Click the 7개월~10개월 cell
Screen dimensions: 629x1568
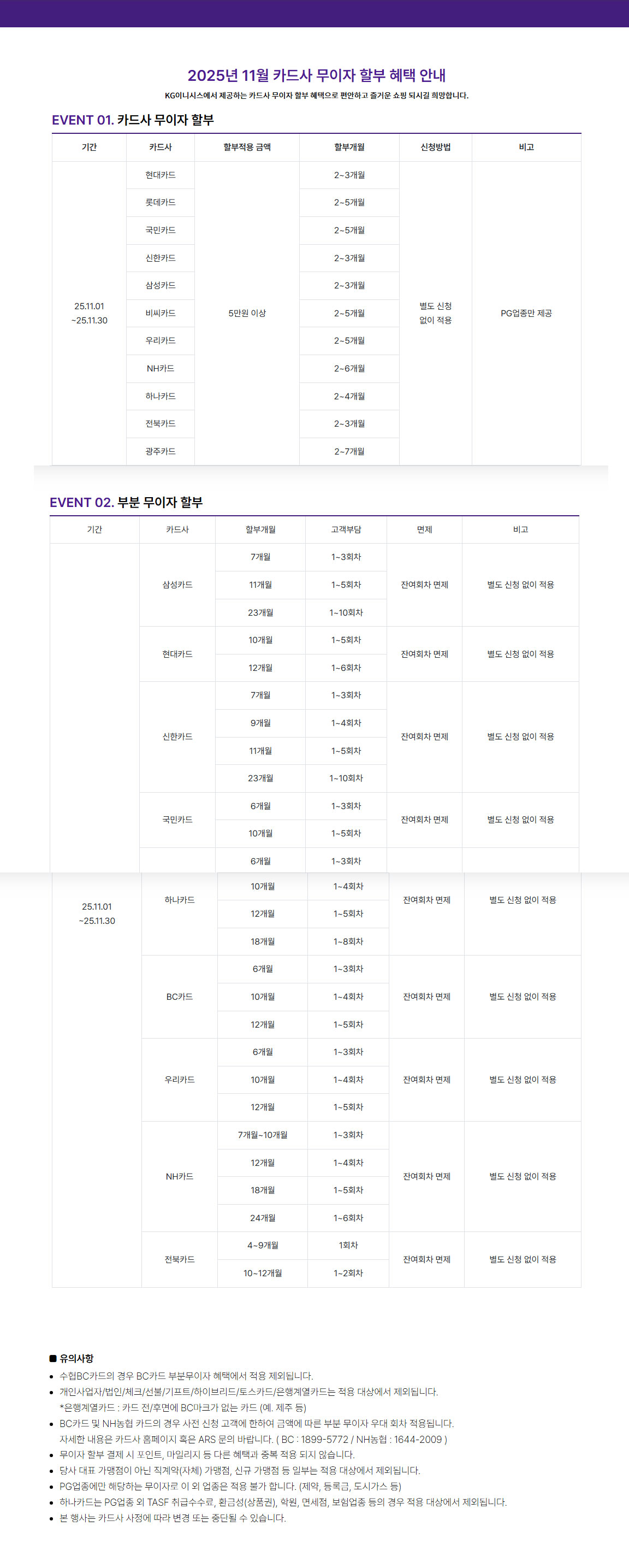pyautogui.click(x=263, y=1135)
